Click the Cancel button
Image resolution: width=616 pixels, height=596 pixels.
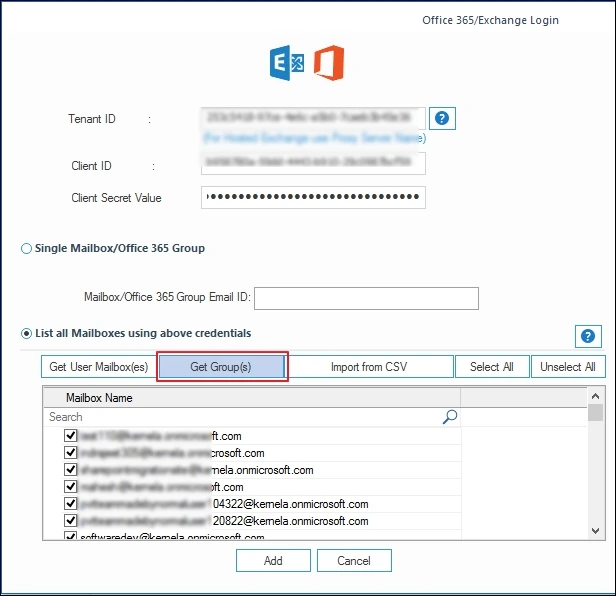pyautogui.click(x=354, y=560)
